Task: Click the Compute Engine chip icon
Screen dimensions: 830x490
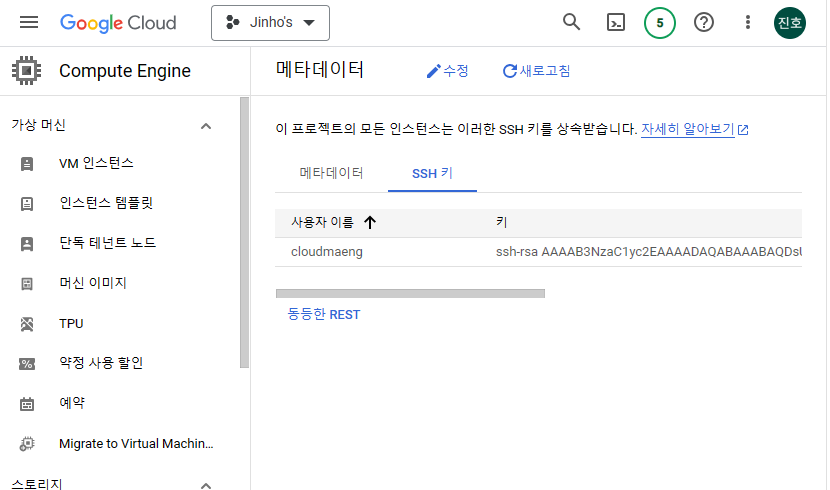Action: [x=26, y=70]
